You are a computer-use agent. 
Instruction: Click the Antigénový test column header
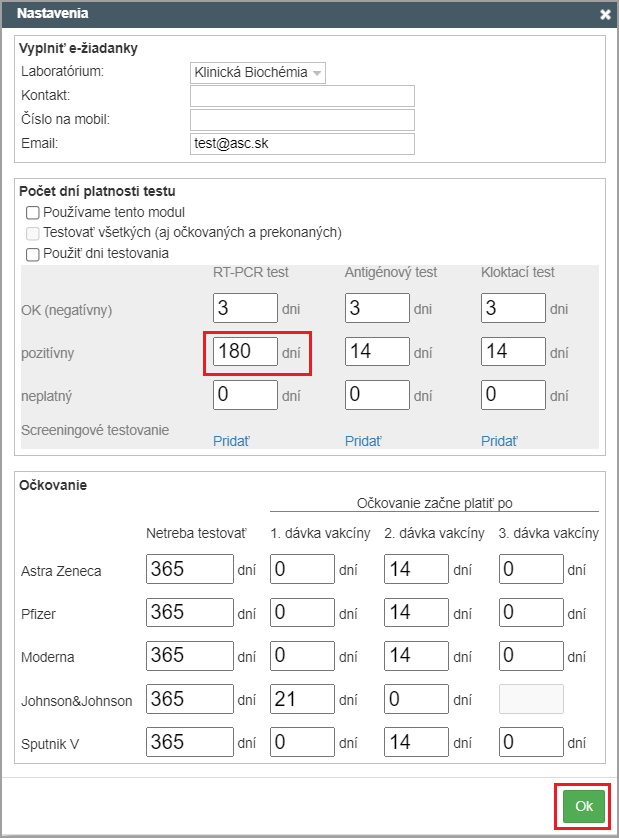tap(391, 273)
